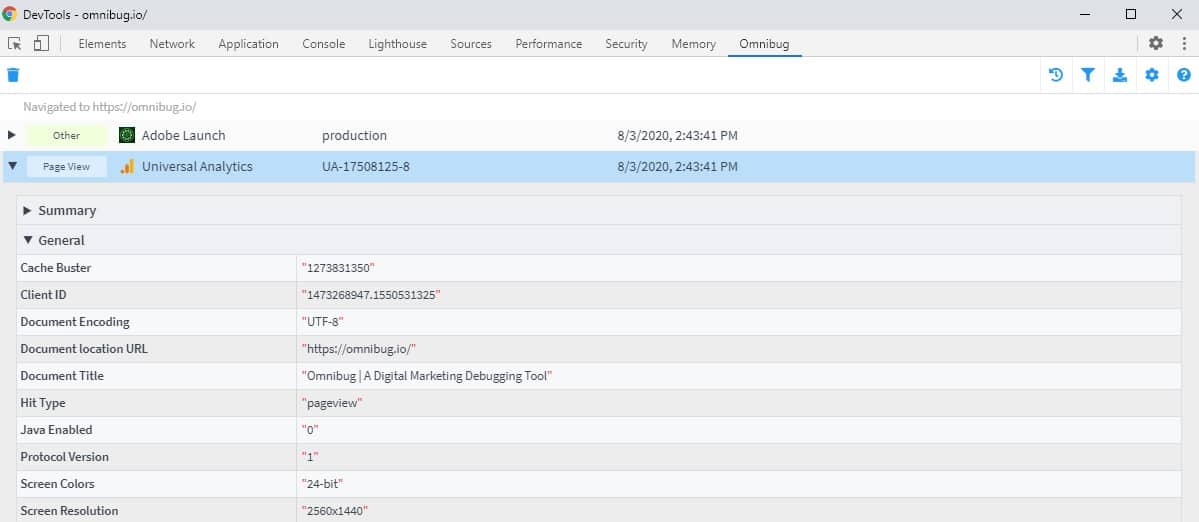Screen dimensions: 1199x522
Task: Click the Other request type badge
Action: pos(67,135)
